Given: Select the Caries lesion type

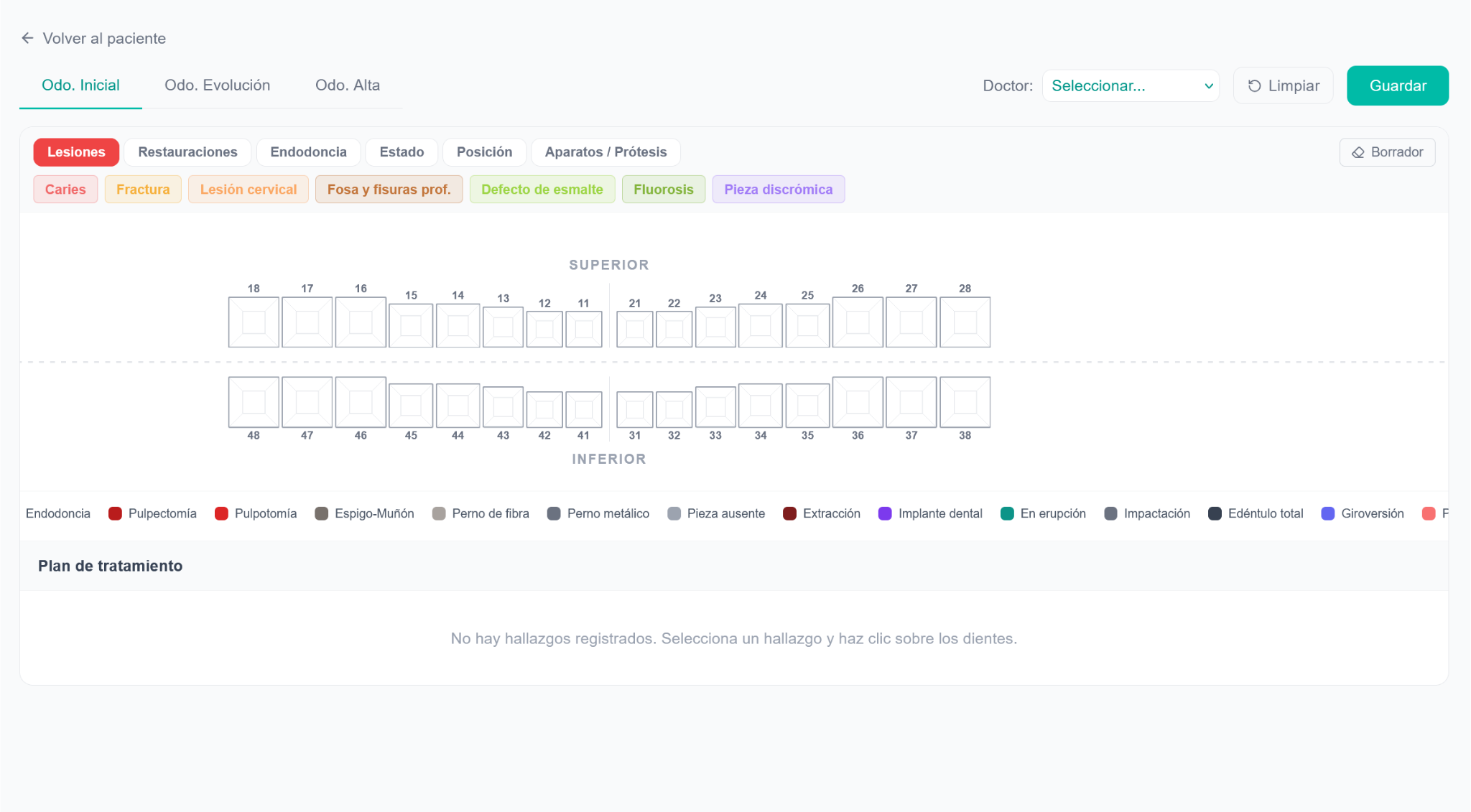Looking at the screenshot, I should (x=65, y=190).
